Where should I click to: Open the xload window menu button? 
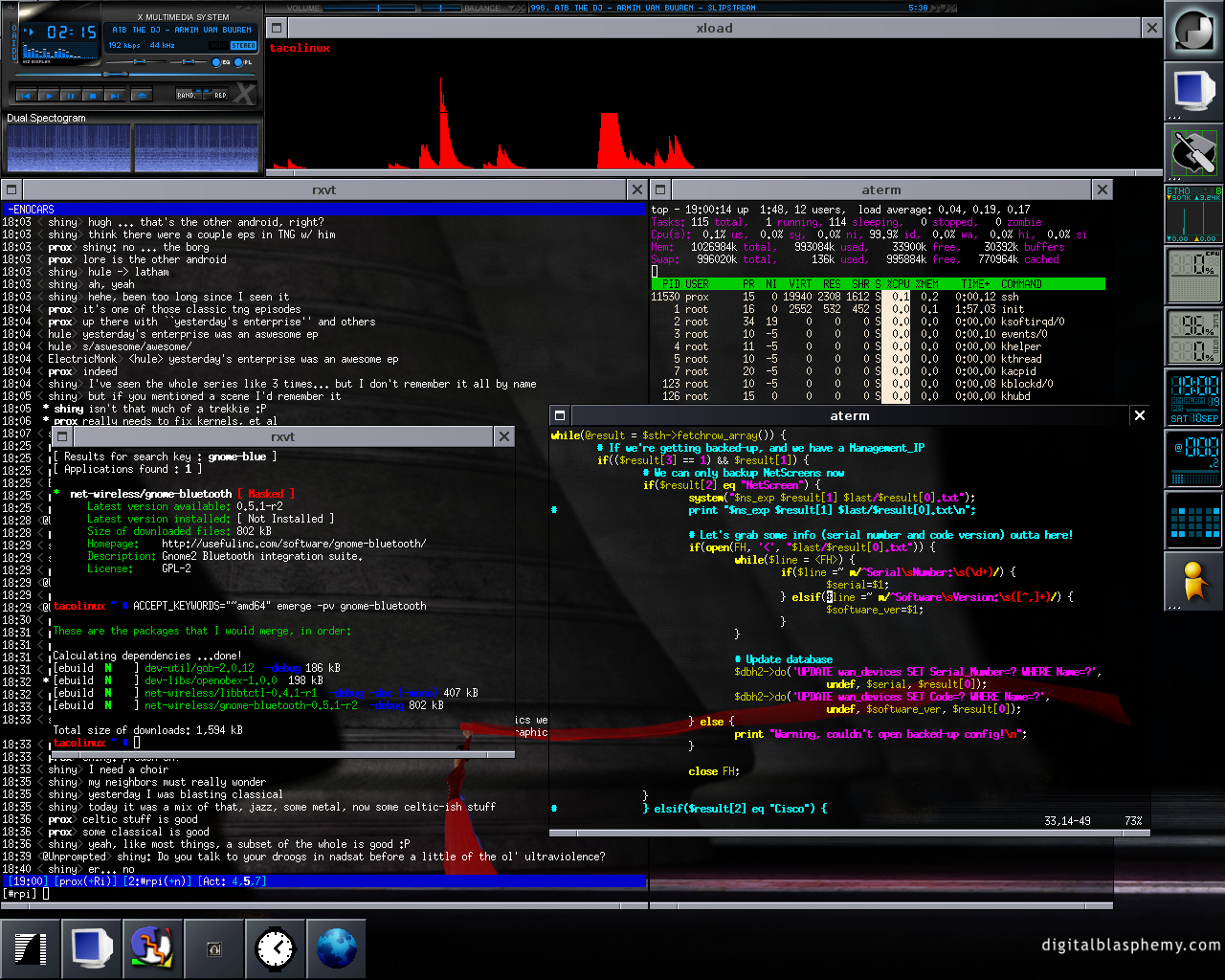pyautogui.click(x=277, y=28)
